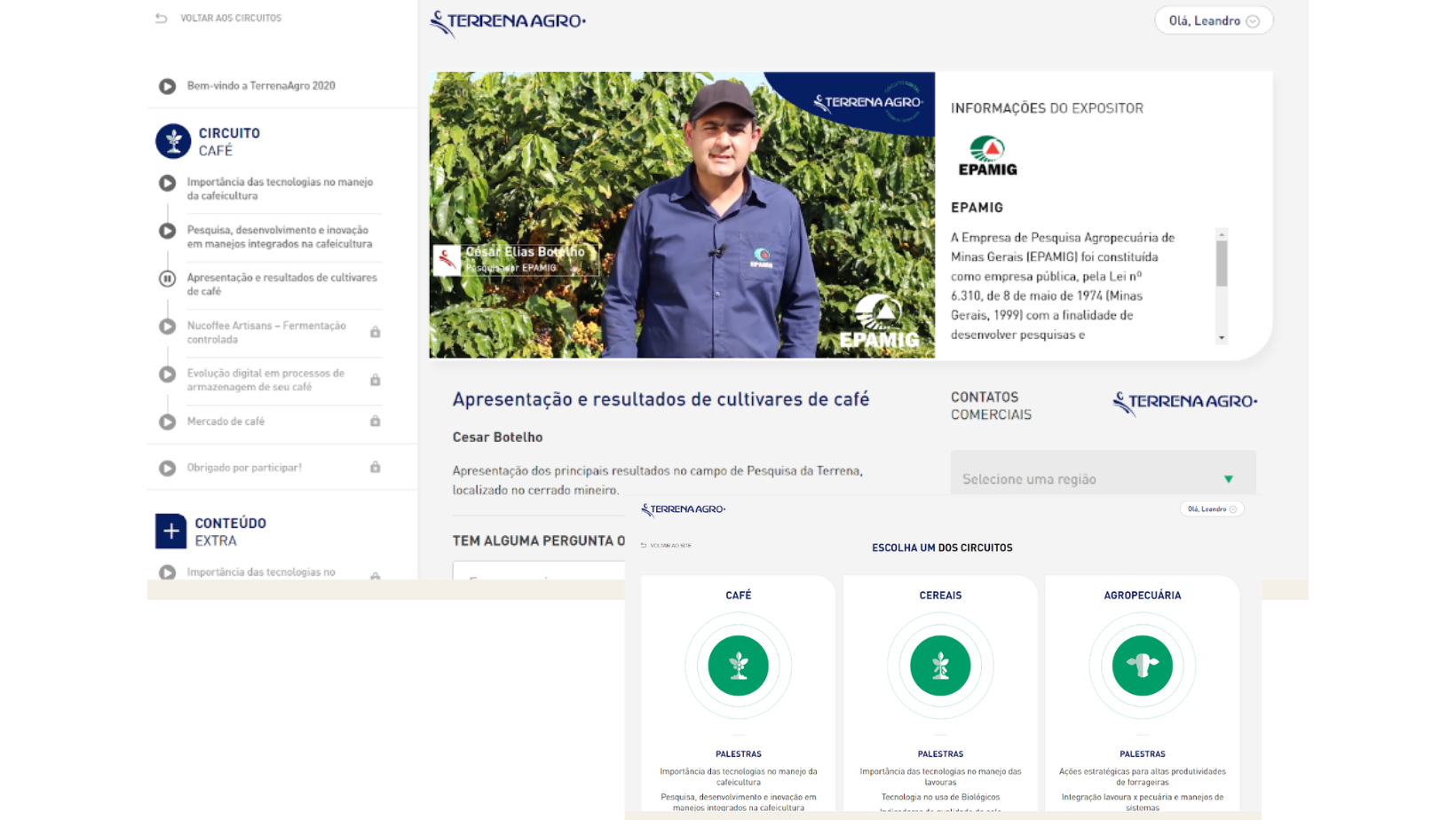
Task: Select the Mercado de café lesson title
Action: (226, 422)
